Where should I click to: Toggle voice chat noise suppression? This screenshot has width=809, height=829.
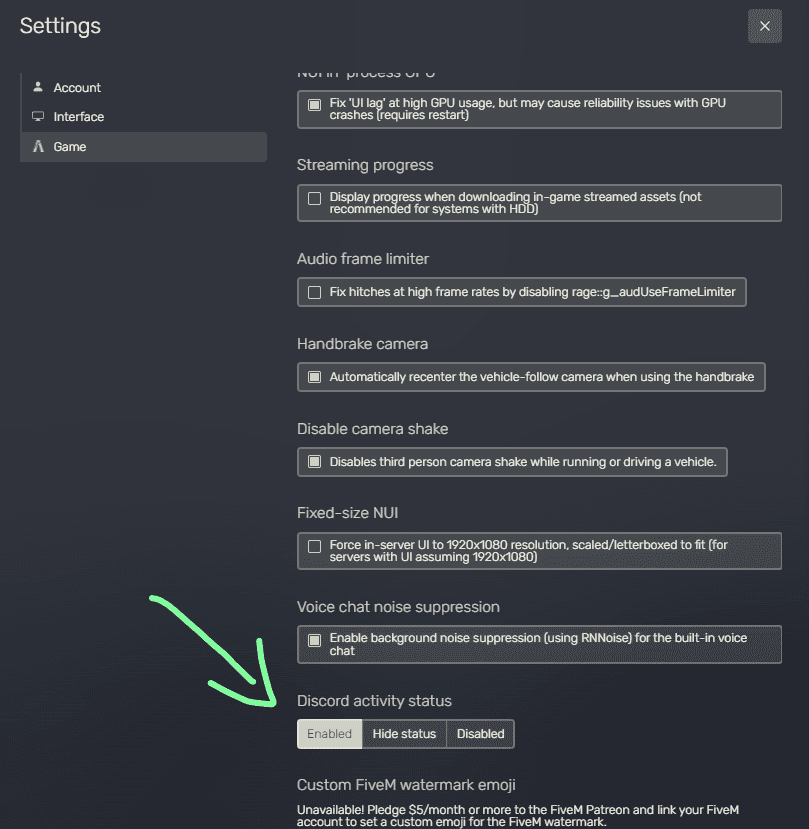click(x=313, y=638)
